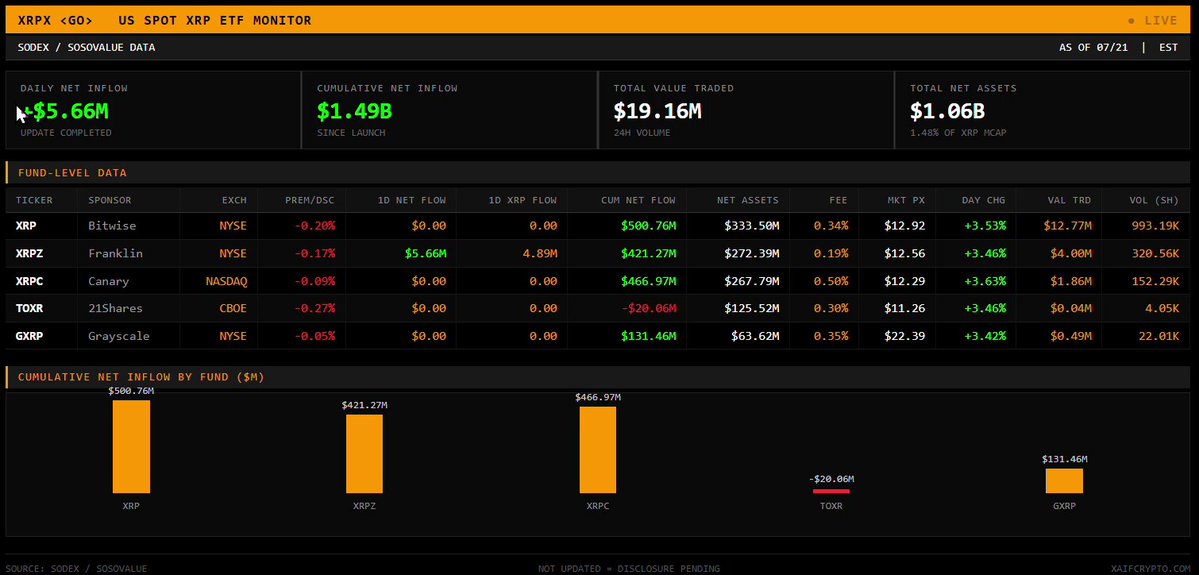Image resolution: width=1199 pixels, height=575 pixels.
Task: Select Cumulative Net Inflow value $1.49B
Action: (355, 111)
